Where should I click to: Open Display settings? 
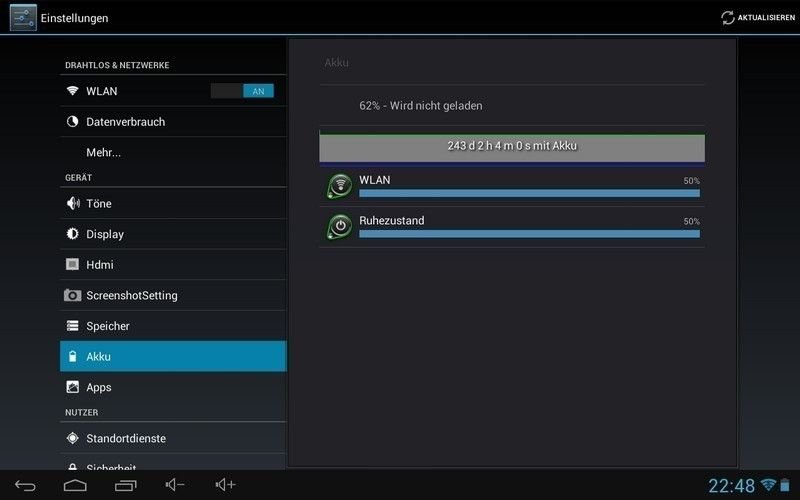tap(173, 234)
